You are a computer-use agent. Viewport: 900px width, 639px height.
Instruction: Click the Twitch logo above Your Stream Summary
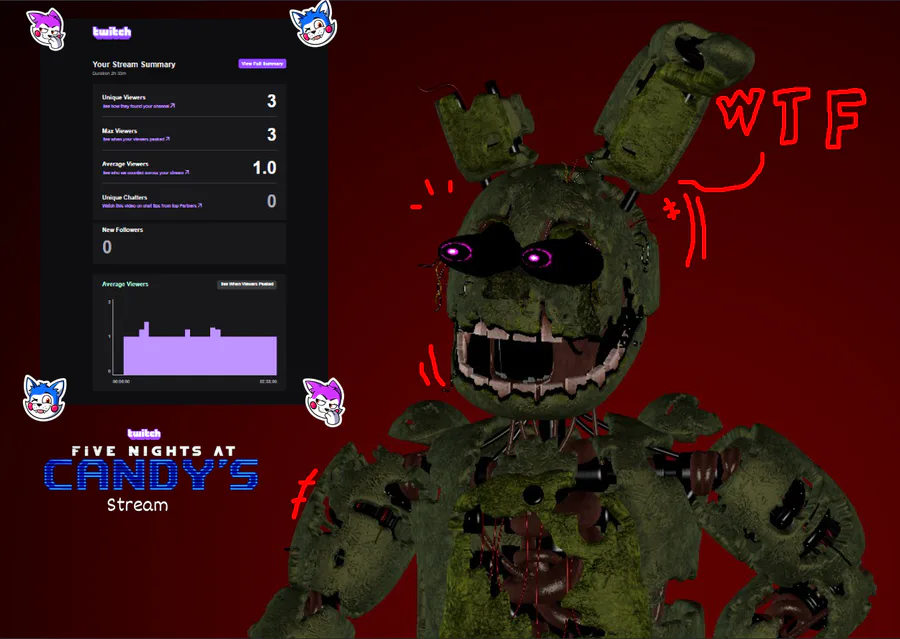pos(112,33)
